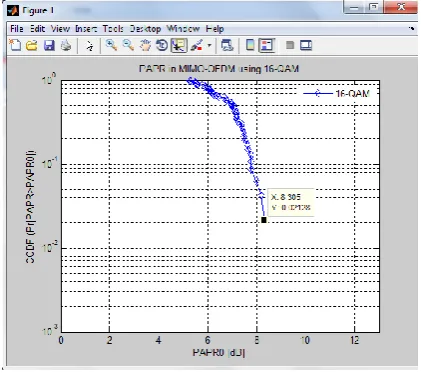Toggle the Insert Legend toolbar button
This screenshot has width=421, height=374.
267,45
